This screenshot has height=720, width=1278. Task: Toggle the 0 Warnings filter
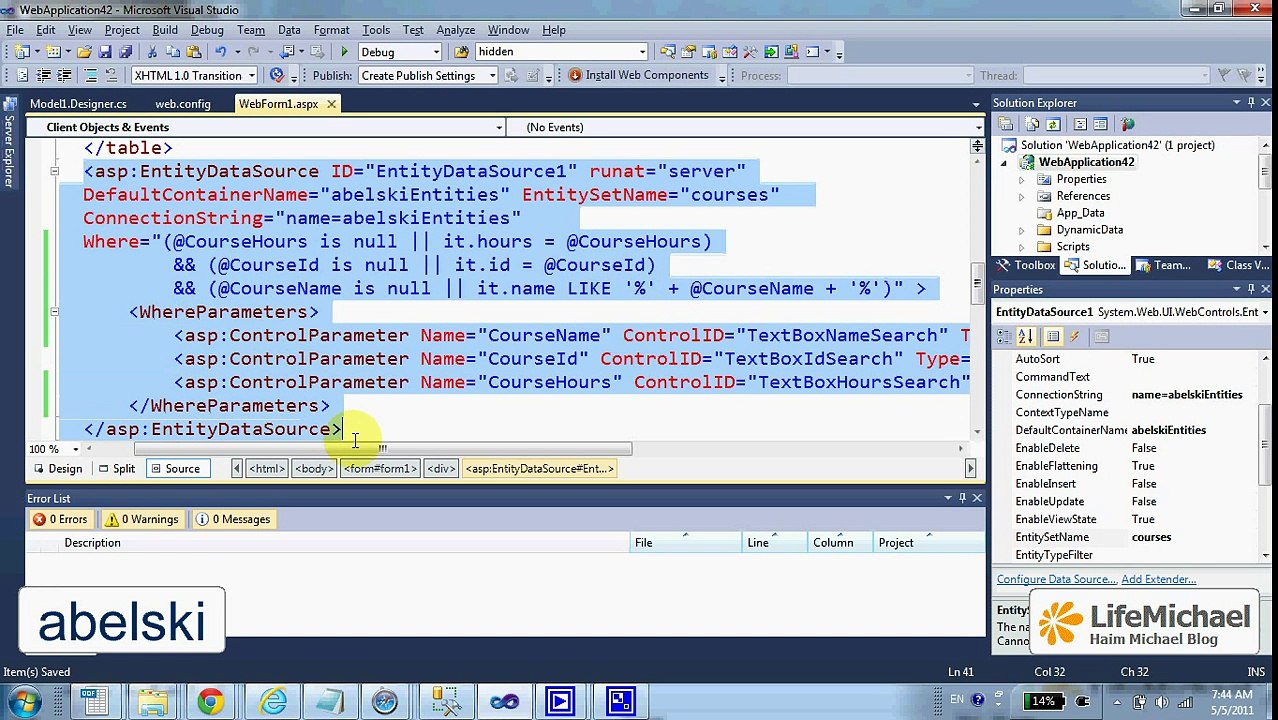(143, 519)
